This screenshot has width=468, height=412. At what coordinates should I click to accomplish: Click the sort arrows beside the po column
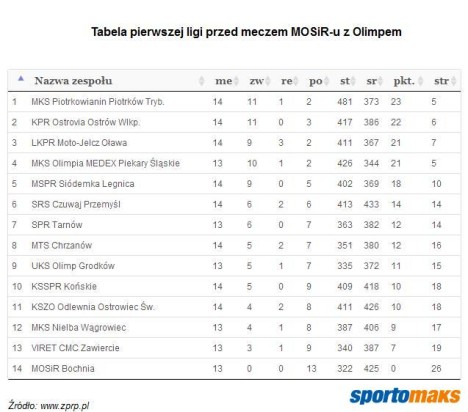click(327, 81)
